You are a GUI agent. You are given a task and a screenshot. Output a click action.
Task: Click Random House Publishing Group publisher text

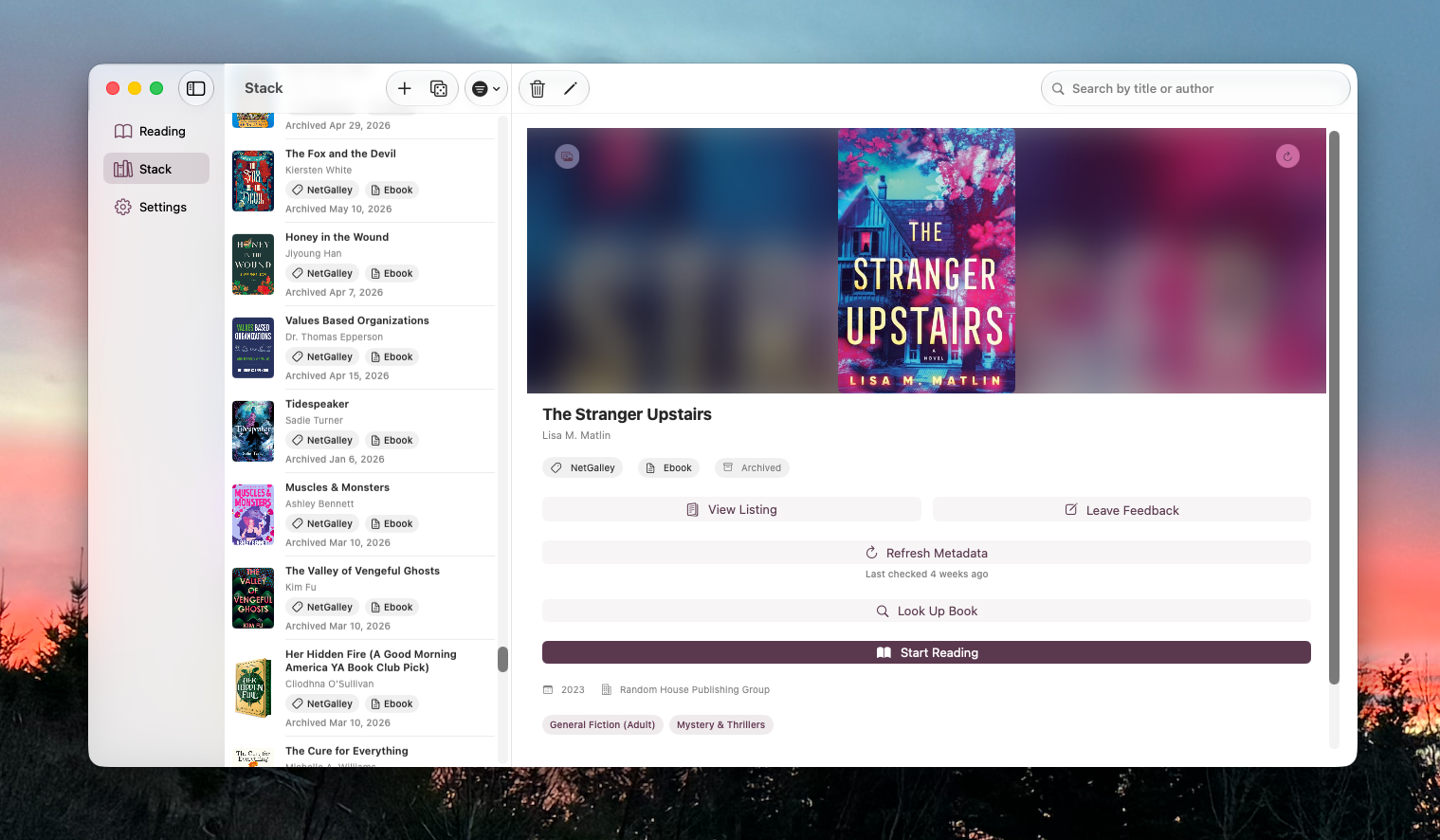coord(695,690)
